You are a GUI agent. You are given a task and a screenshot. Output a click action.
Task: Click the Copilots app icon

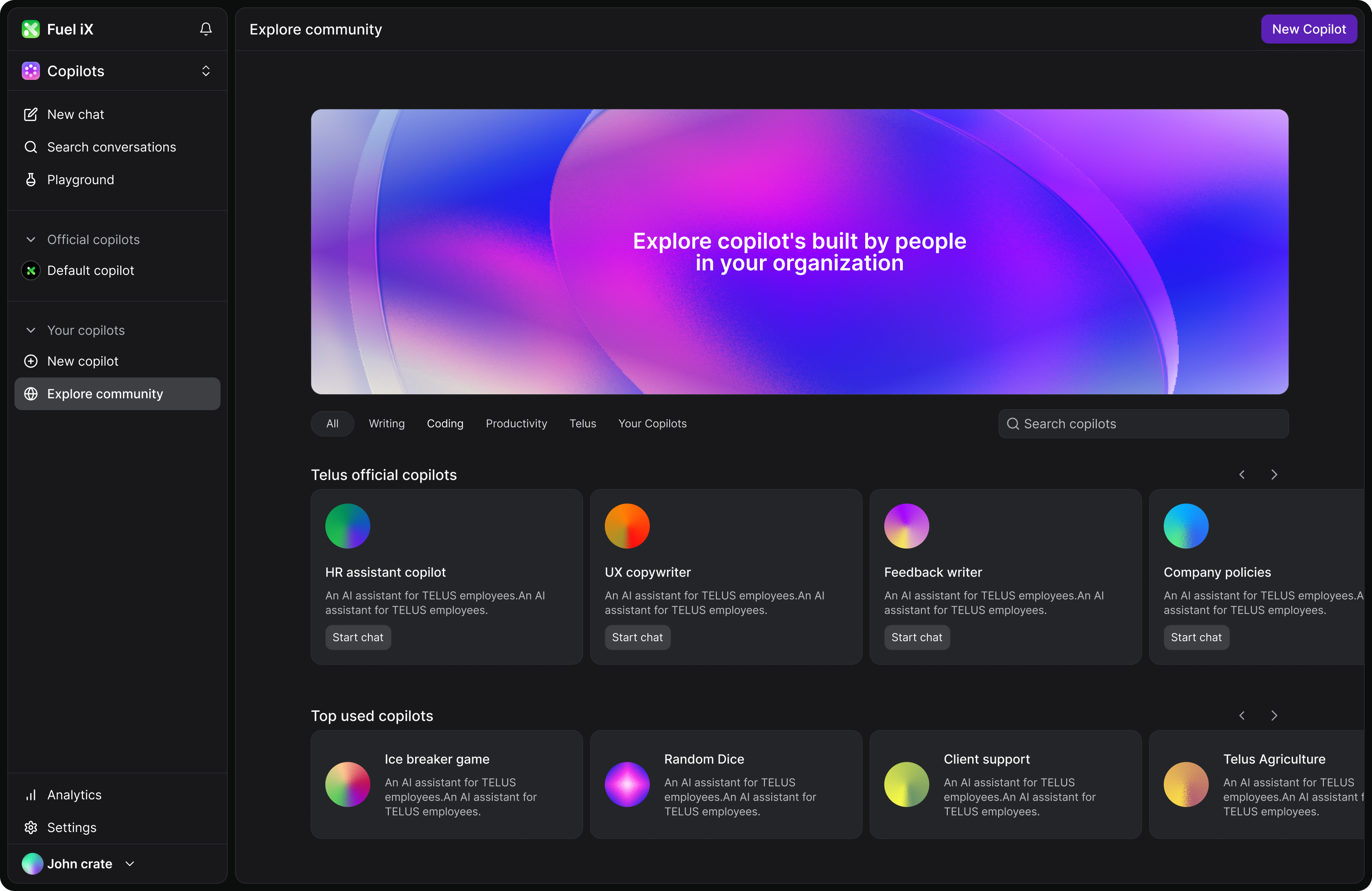(30, 71)
